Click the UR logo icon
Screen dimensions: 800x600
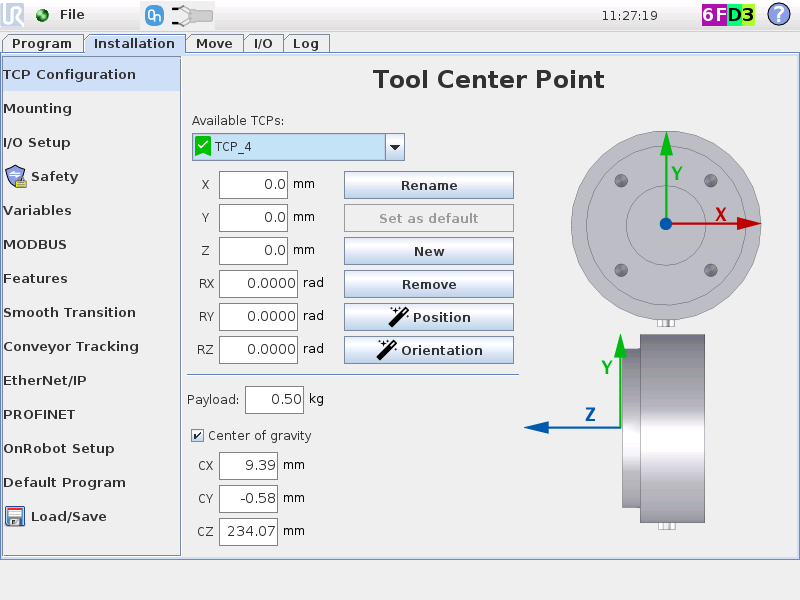tap(15, 15)
